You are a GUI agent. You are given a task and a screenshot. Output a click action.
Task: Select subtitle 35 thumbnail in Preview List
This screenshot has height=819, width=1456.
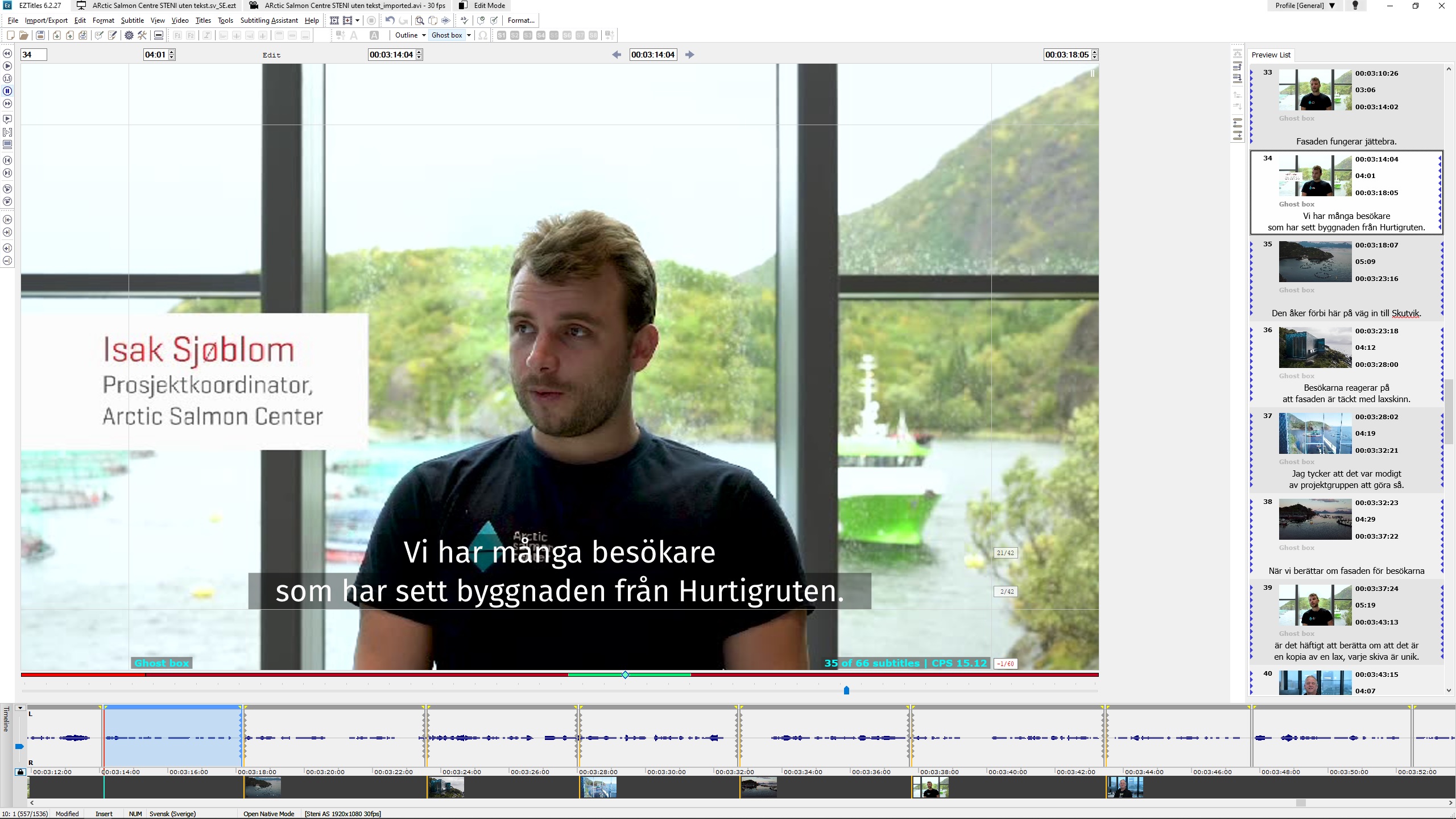click(1315, 262)
